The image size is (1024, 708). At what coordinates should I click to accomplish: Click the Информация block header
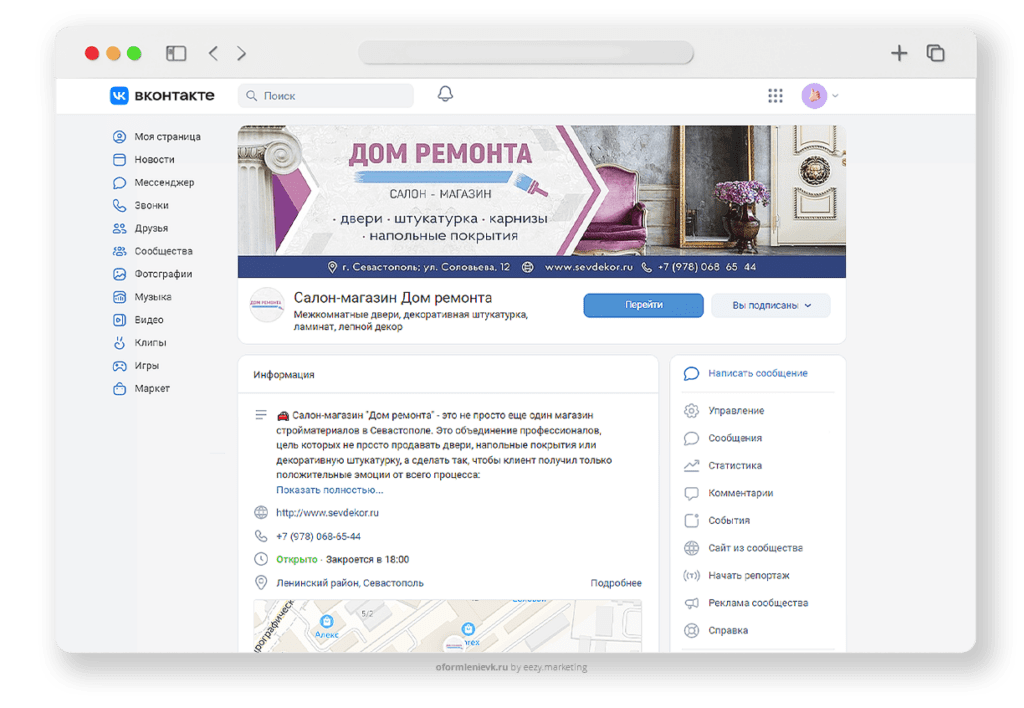click(x=283, y=374)
